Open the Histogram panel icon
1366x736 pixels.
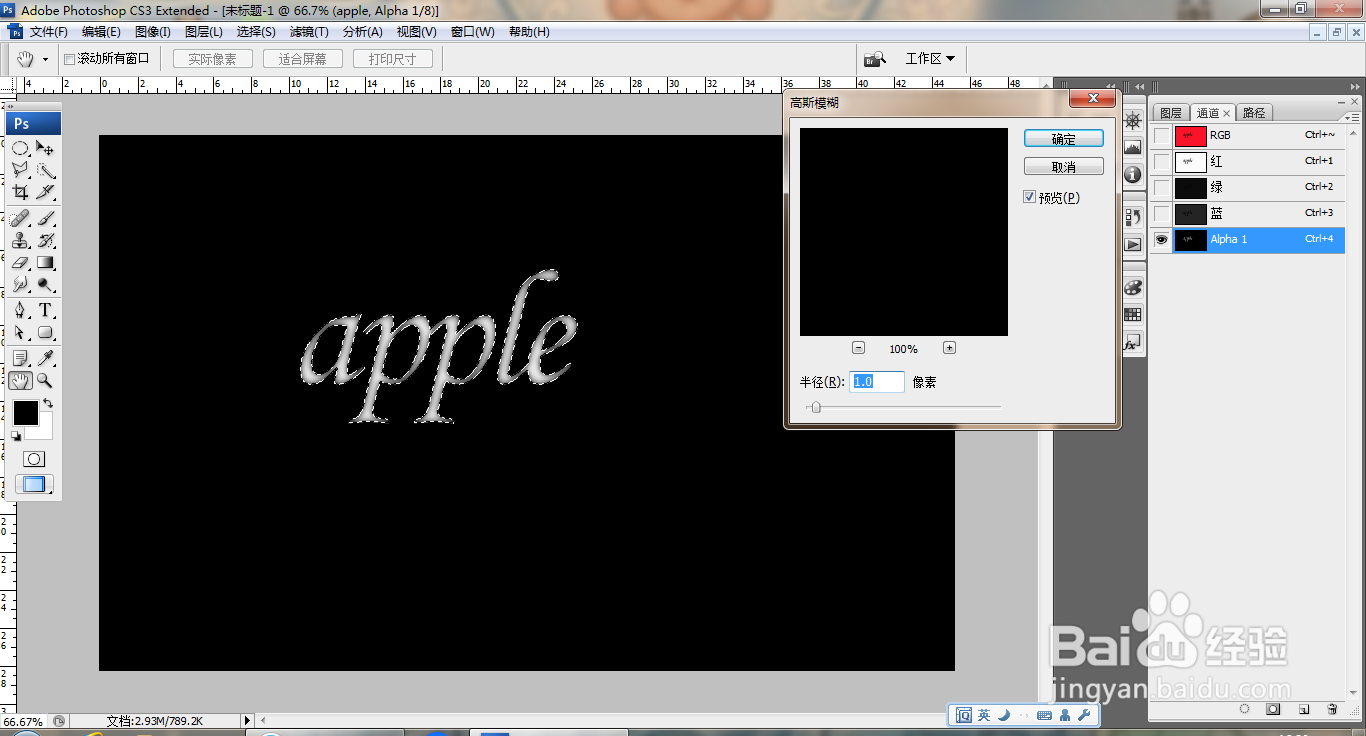coord(1133,147)
